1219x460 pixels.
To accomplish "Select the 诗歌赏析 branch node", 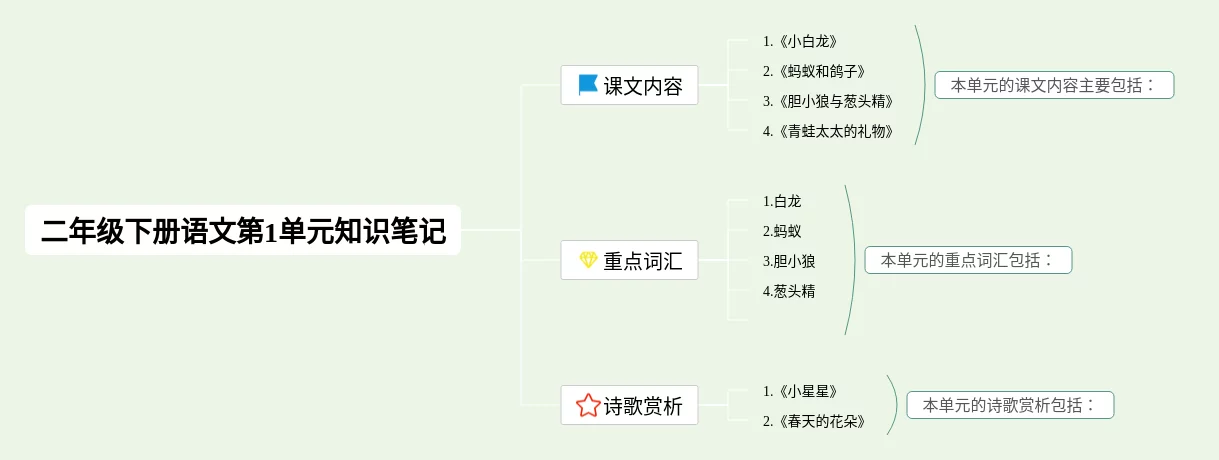I will click(x=629, y=405).
